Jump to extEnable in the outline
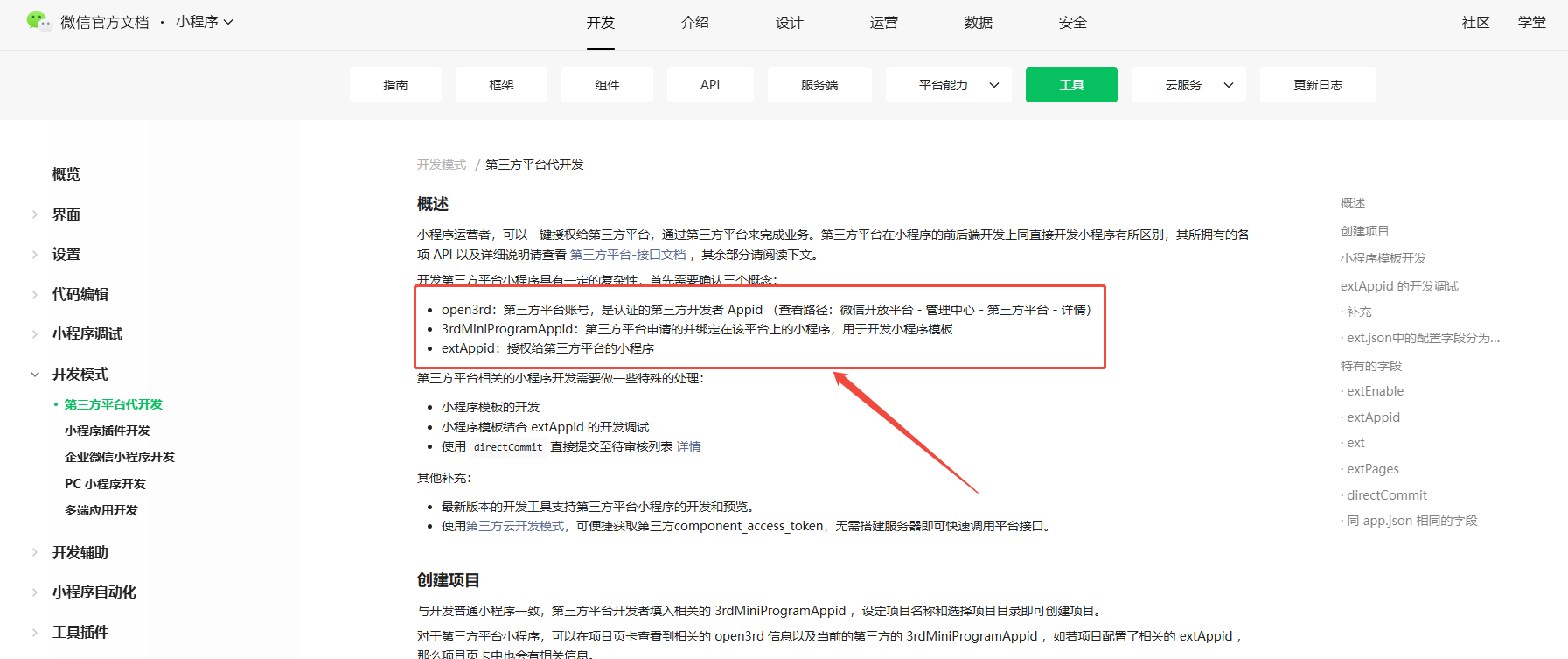 click(x=1375, y=391)
